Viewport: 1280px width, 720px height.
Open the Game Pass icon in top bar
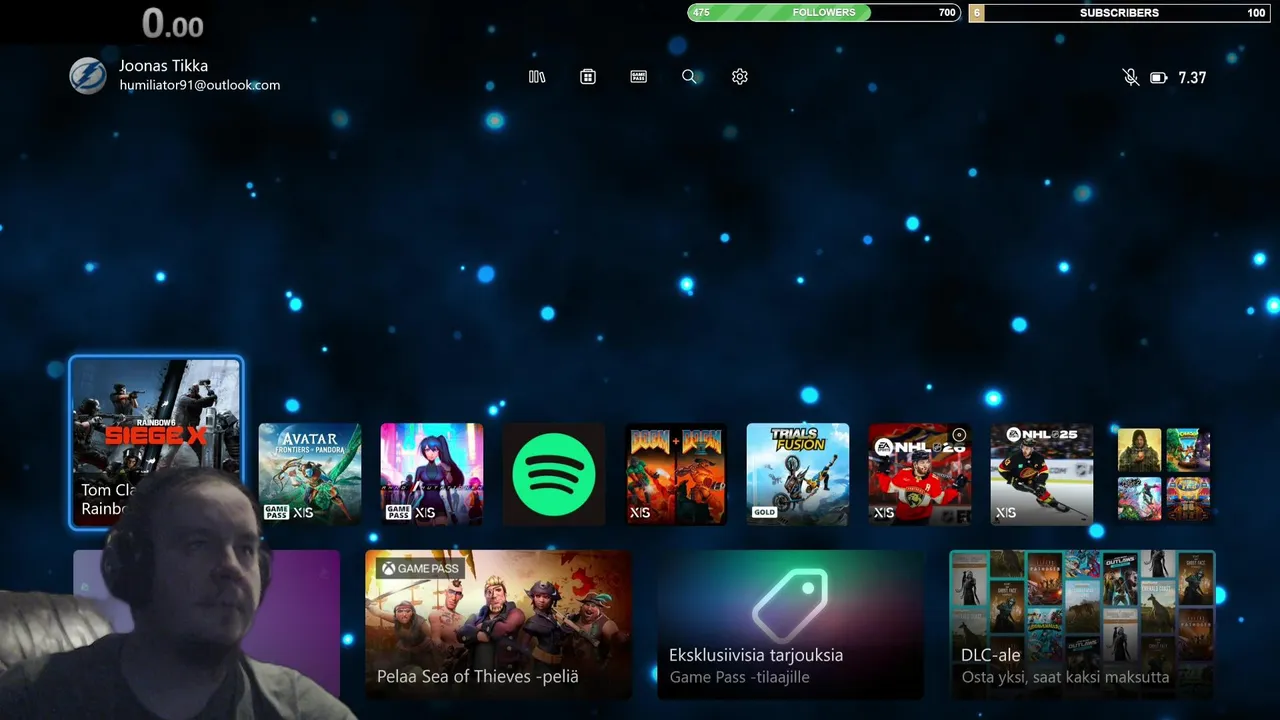coord(639,77)
